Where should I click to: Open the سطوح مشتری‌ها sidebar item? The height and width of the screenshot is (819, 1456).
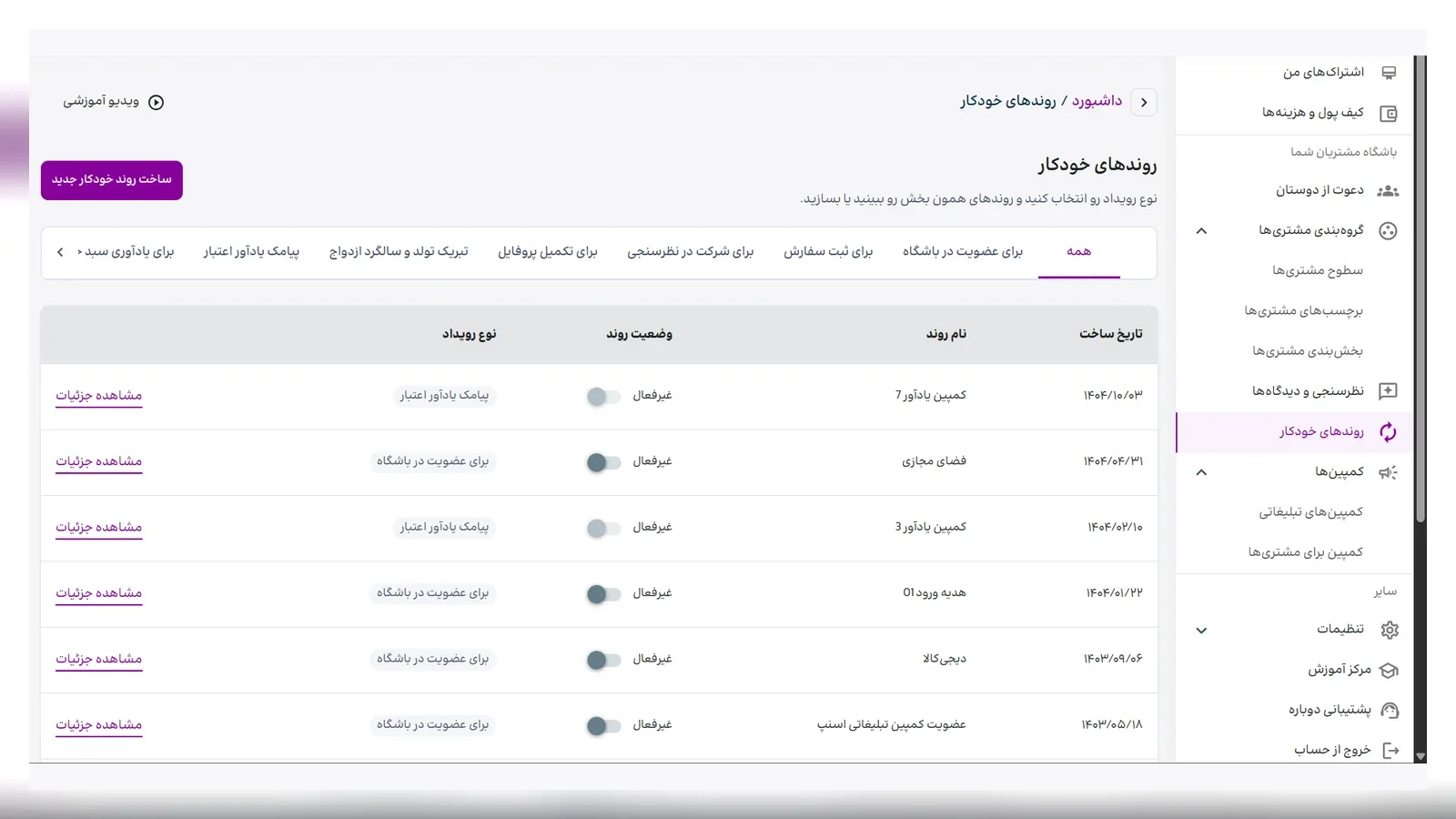[x=1318, y=271]
